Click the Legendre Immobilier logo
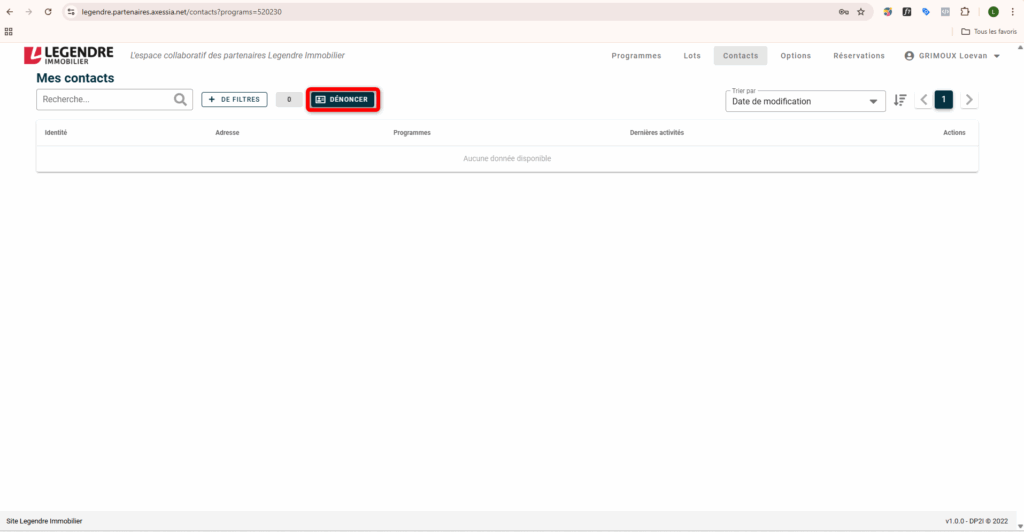 point(69,55)
